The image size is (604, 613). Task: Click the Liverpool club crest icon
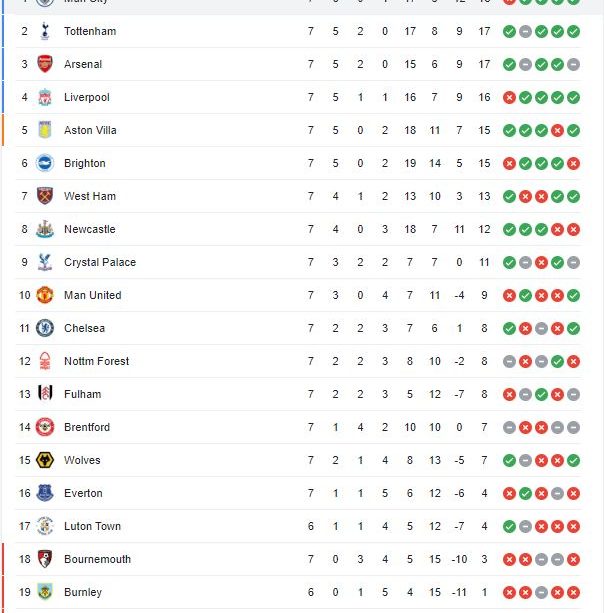(45, 97)
